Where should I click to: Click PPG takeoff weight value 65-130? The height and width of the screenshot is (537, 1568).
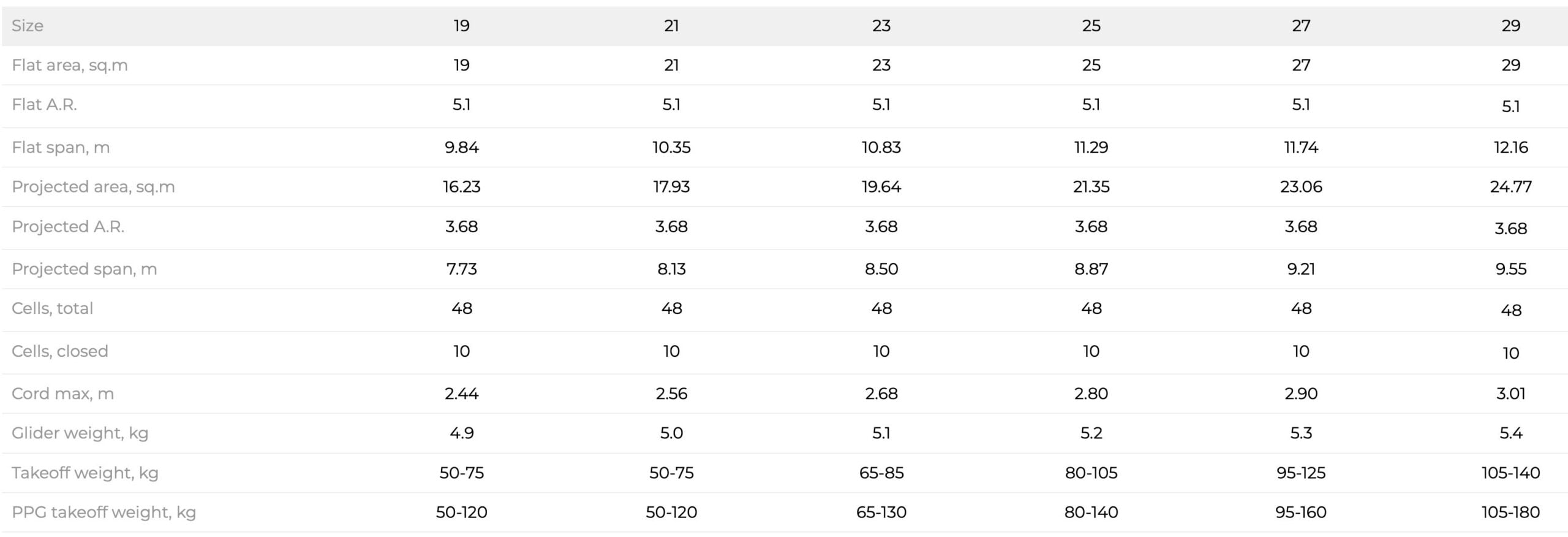tap(881, 512)
